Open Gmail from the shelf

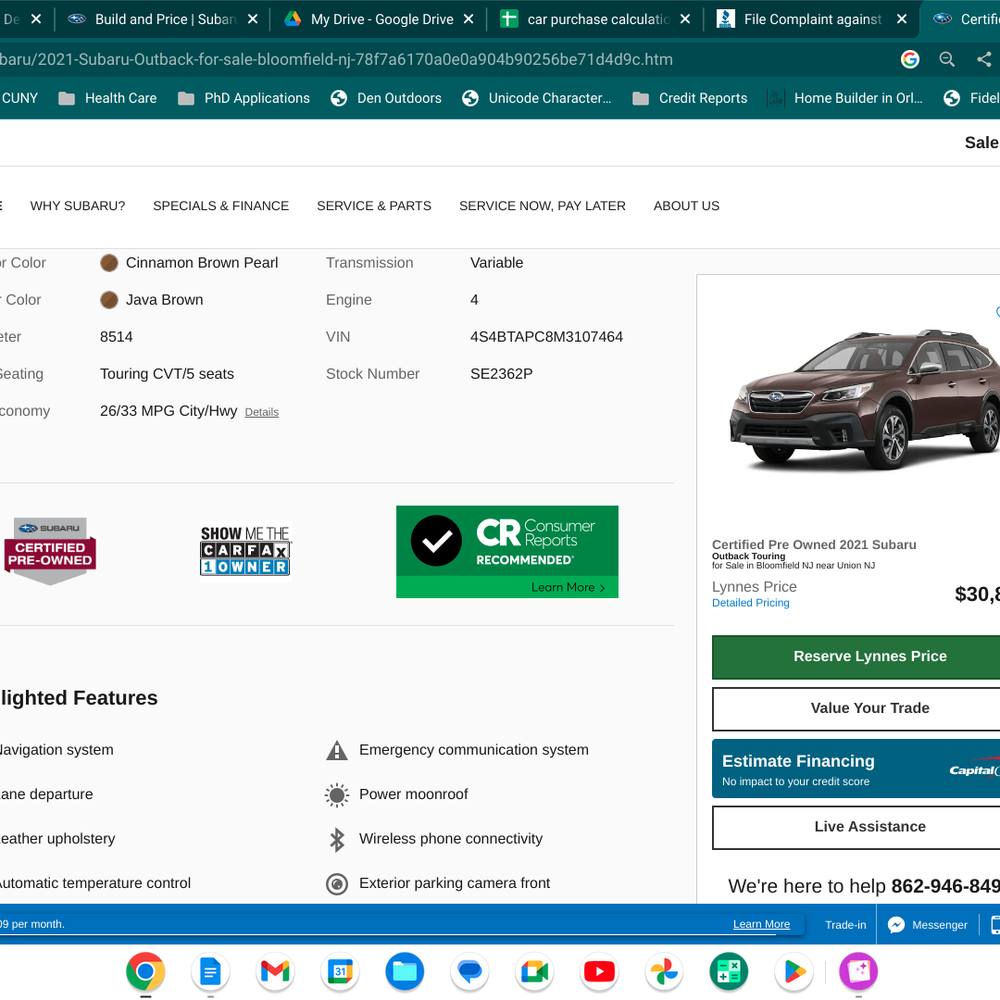(x=275, y=971)
